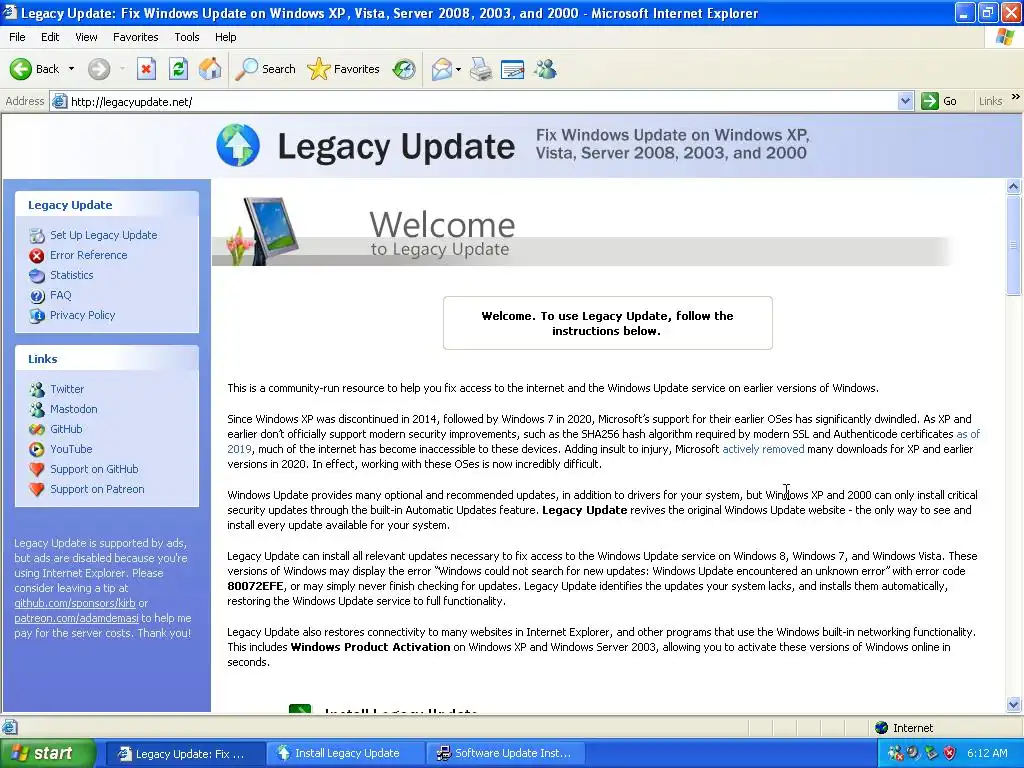Screen dimensions: 1024x768
Task: Open the FAQ sidebar link
Action: tap(60, 295)
